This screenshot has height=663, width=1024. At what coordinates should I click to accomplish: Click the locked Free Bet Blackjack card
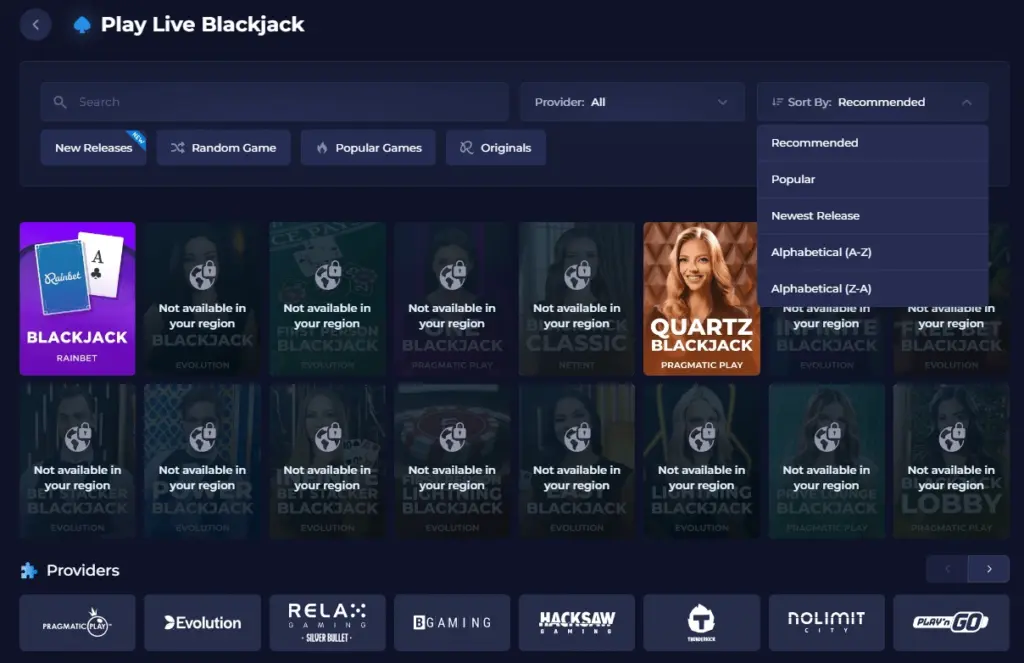(x=952, y=341)
